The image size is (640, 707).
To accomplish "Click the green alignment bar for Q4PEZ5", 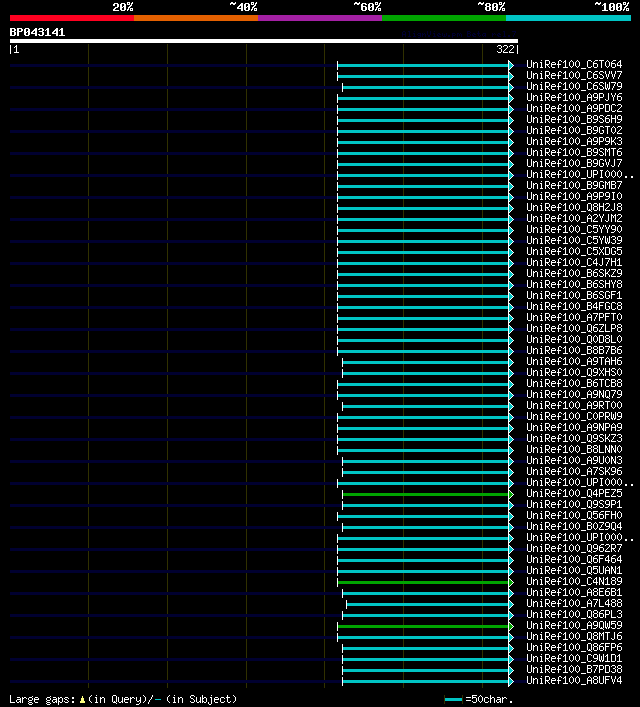I will [425, 495].
